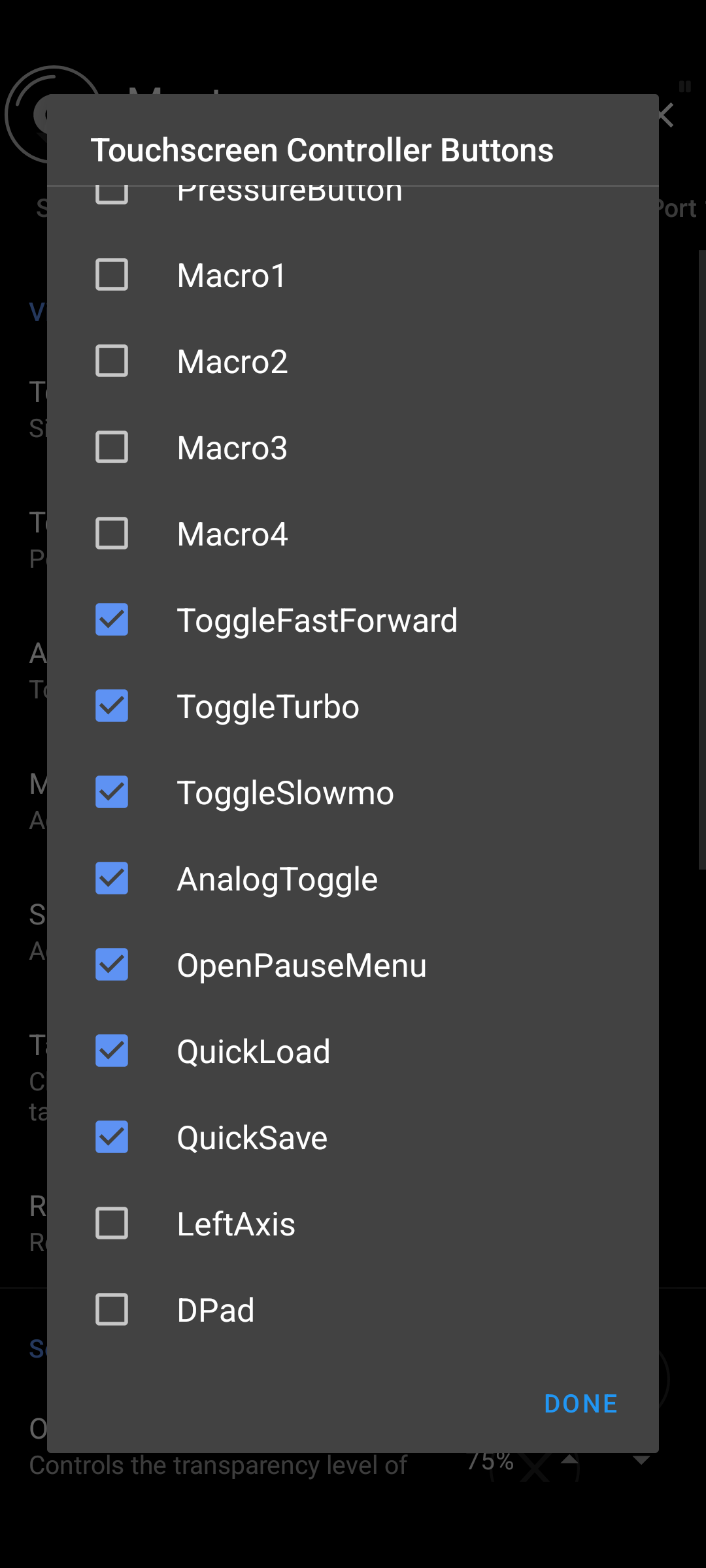Check the Macro4 checkbox

(111, 533)
